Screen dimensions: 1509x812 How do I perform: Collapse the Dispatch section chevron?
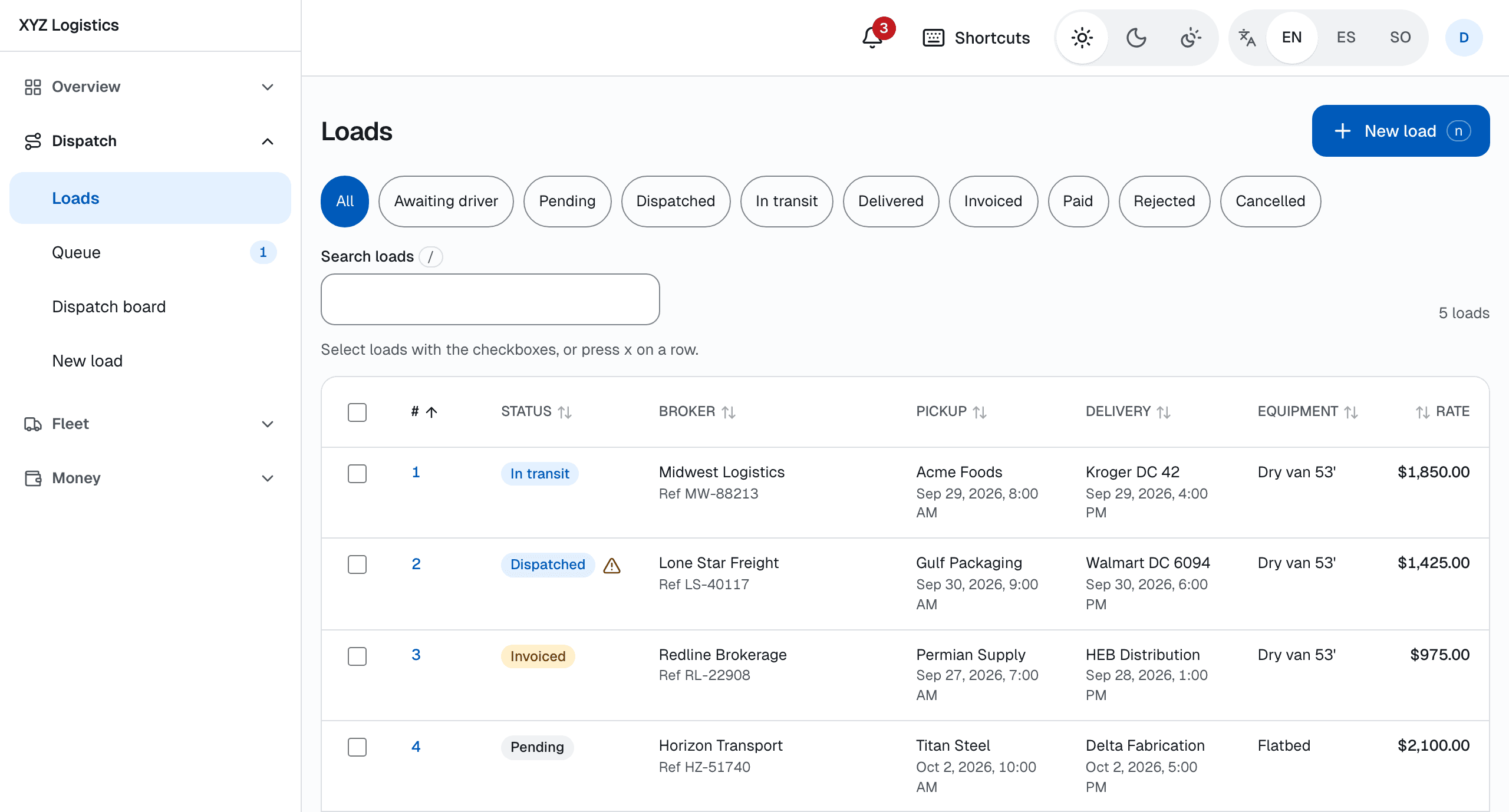(x=268, y=141)
